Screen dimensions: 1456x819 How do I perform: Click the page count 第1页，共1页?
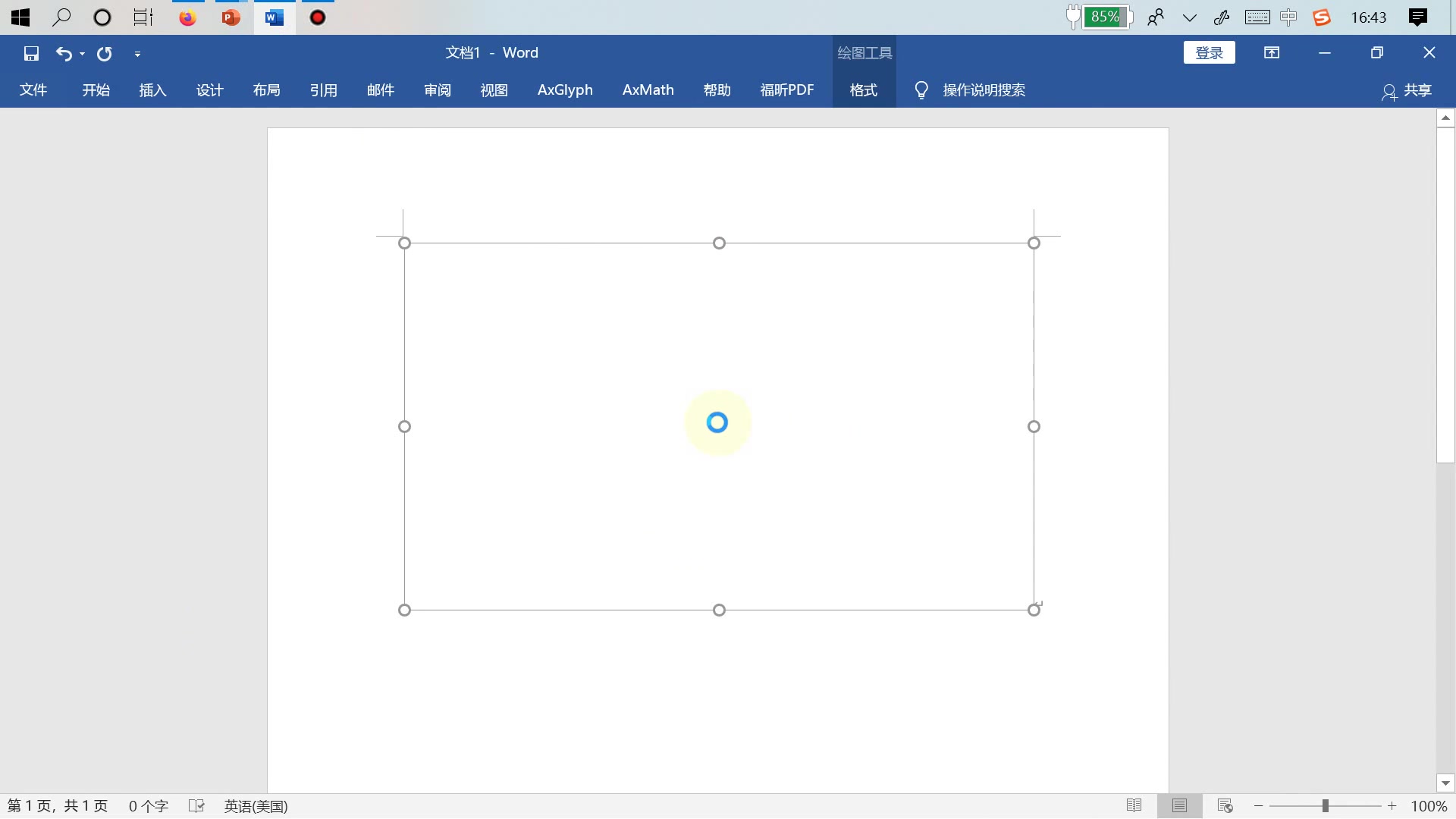point(58,806)
